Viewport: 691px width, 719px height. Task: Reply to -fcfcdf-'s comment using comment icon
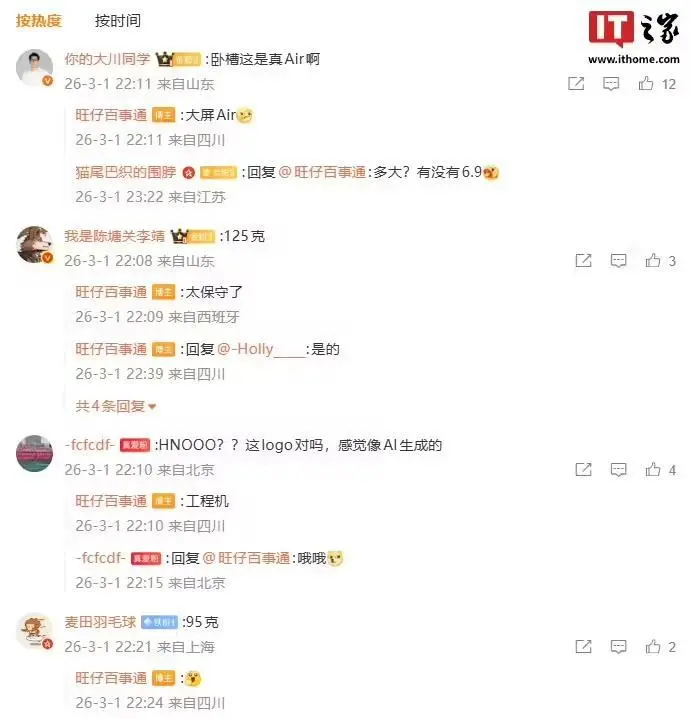(x=619, y=470)
